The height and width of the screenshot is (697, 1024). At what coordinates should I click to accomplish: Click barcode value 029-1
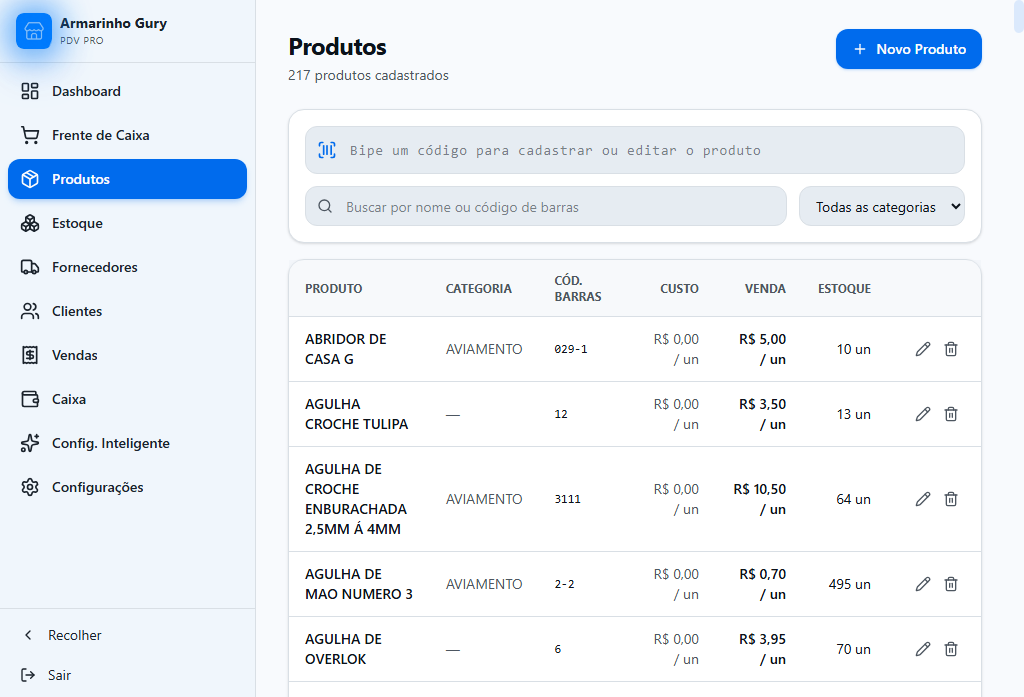tap(571, 349)
